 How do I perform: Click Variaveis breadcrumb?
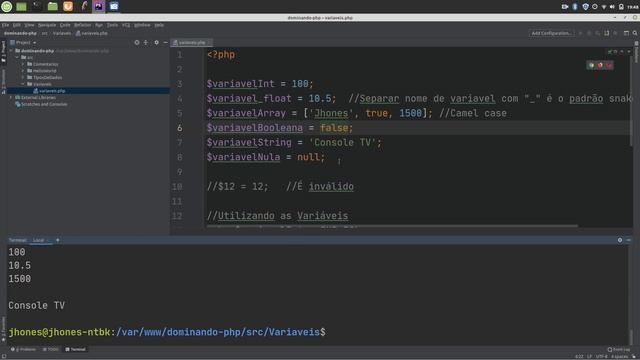click(x=62, y=33)
